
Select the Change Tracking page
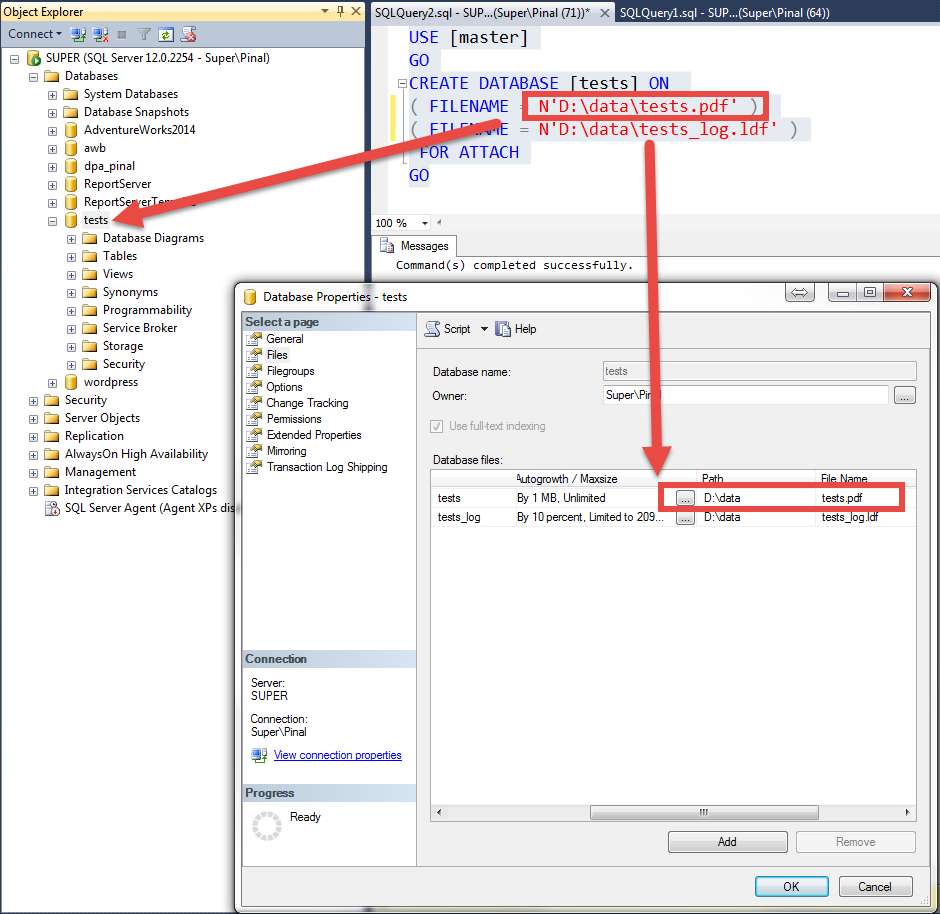coord(291,402)
